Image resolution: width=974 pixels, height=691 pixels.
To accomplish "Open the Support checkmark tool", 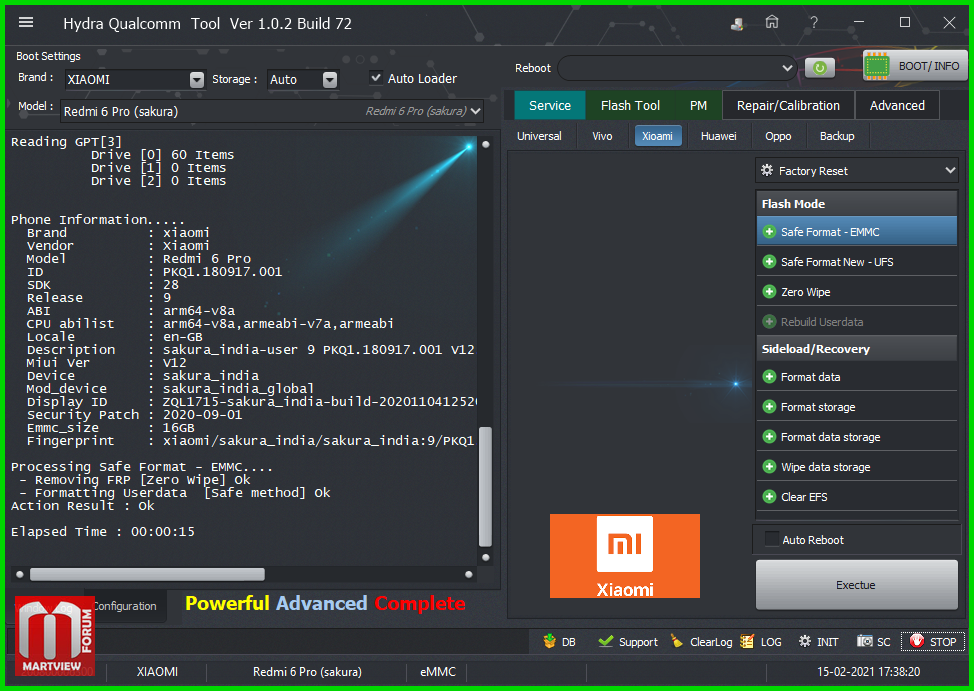I will [627, 641].
